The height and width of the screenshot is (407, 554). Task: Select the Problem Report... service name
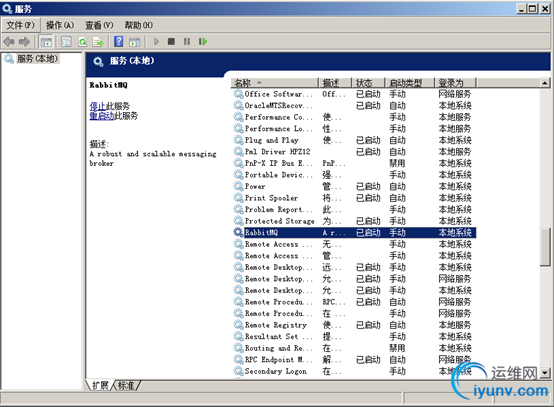pyautogui.click(x=279, y=210)
